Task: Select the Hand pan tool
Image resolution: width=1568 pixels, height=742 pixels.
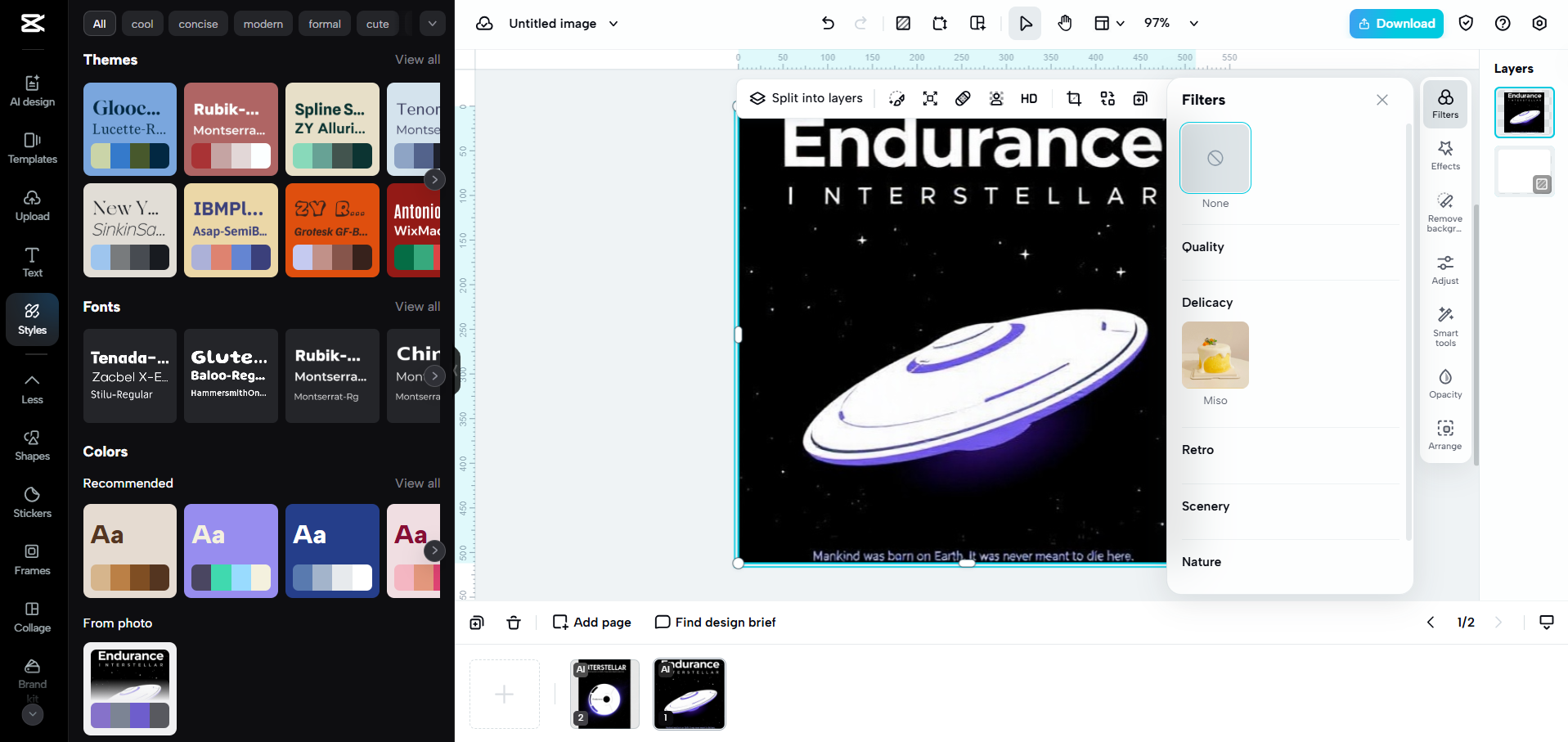Action: pyautogui.click(x=1065, y=23)
